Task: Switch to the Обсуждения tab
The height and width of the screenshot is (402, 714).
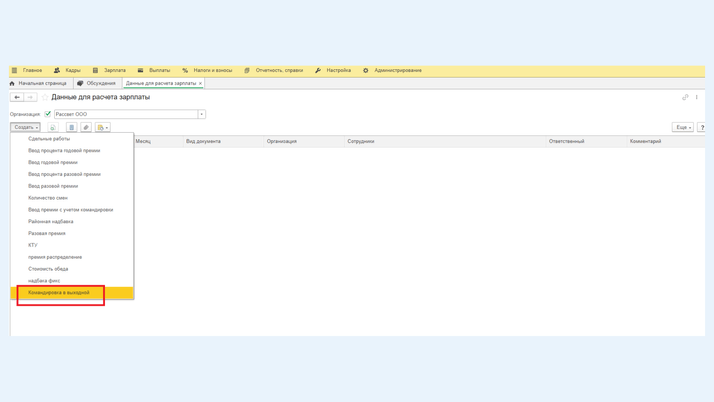Action: (x=96, y=83)
